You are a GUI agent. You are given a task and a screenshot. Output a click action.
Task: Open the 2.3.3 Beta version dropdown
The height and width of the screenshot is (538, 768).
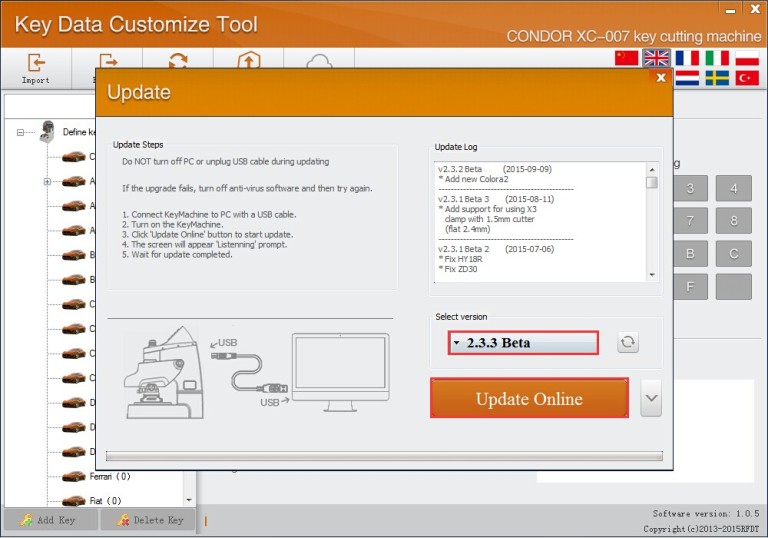click(x=523, y=342)
